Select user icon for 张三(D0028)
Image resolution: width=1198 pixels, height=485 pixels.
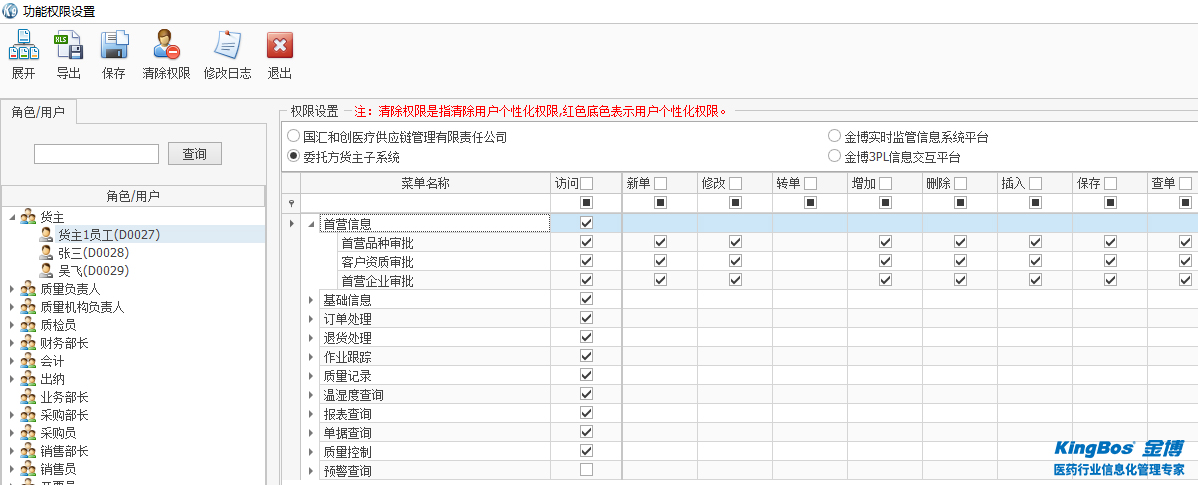click(46, 253)
